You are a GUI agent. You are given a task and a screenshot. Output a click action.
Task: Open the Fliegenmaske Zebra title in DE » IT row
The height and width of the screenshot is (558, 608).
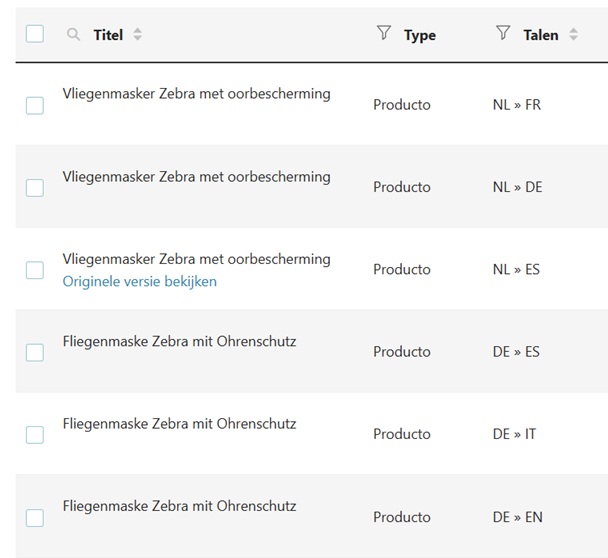click(180, 424)
